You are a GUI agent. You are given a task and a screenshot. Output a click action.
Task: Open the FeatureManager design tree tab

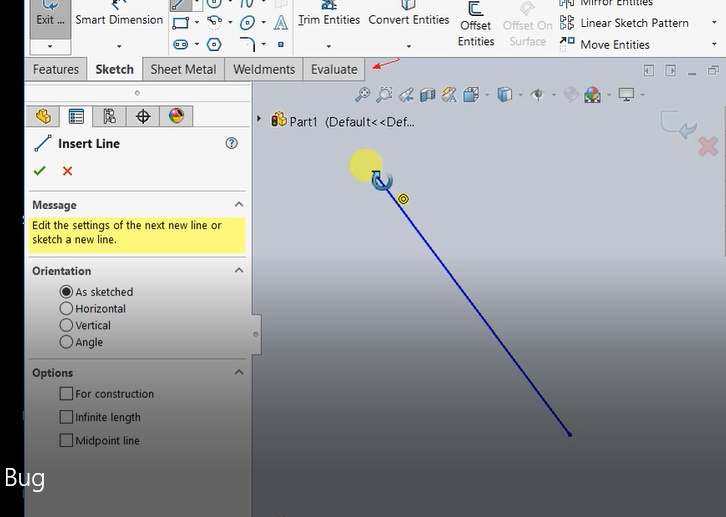coord(43,116)
